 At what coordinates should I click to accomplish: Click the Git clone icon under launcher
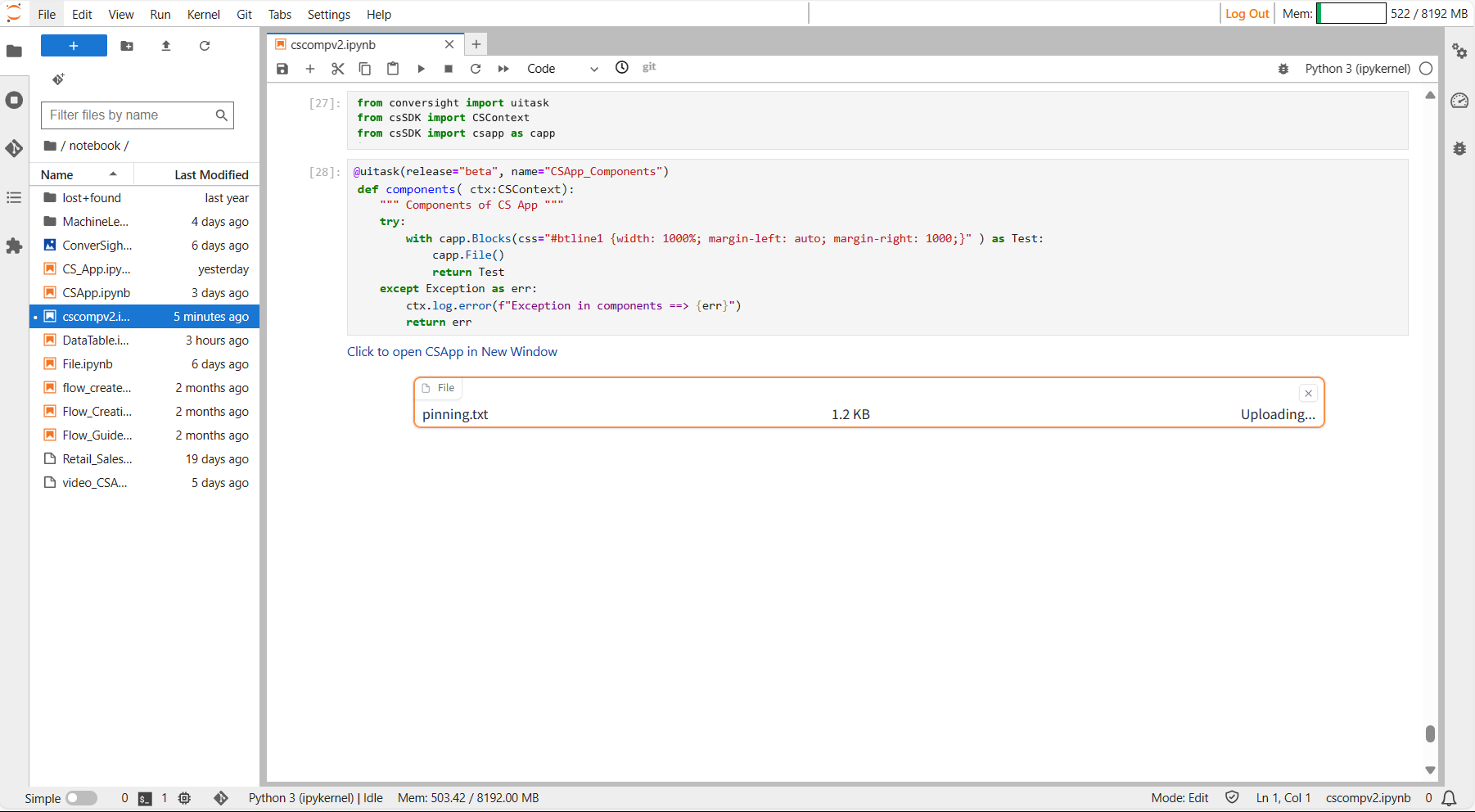[x=58, y=79]
